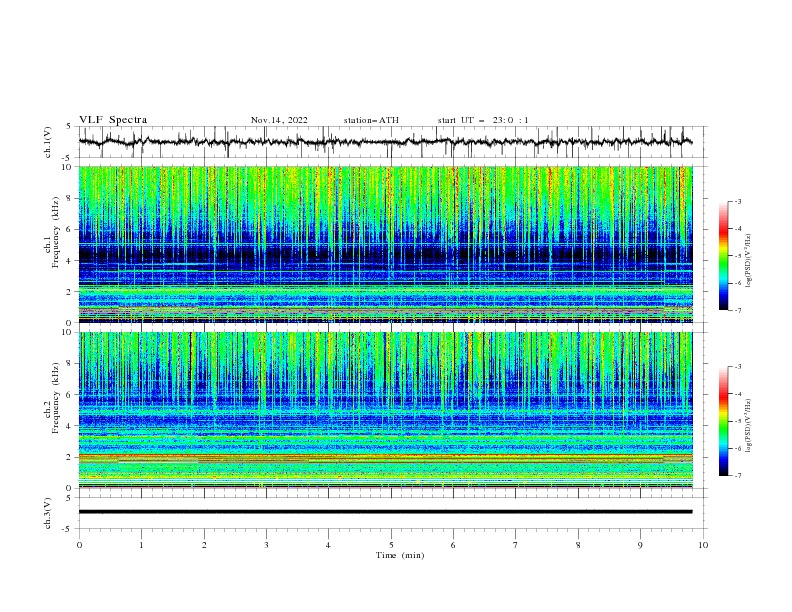792x612 pixels.
Task: Click the "-7" label on ch.2 colorbar
Action: click(x=737, y=476)
